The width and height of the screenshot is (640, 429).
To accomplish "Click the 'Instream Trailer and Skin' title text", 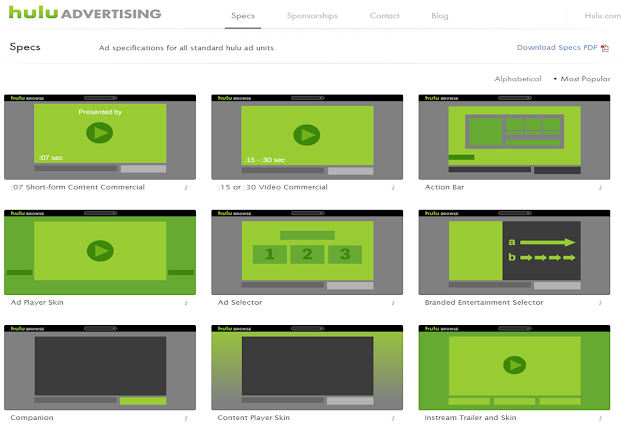I will (x=471, y=418).
